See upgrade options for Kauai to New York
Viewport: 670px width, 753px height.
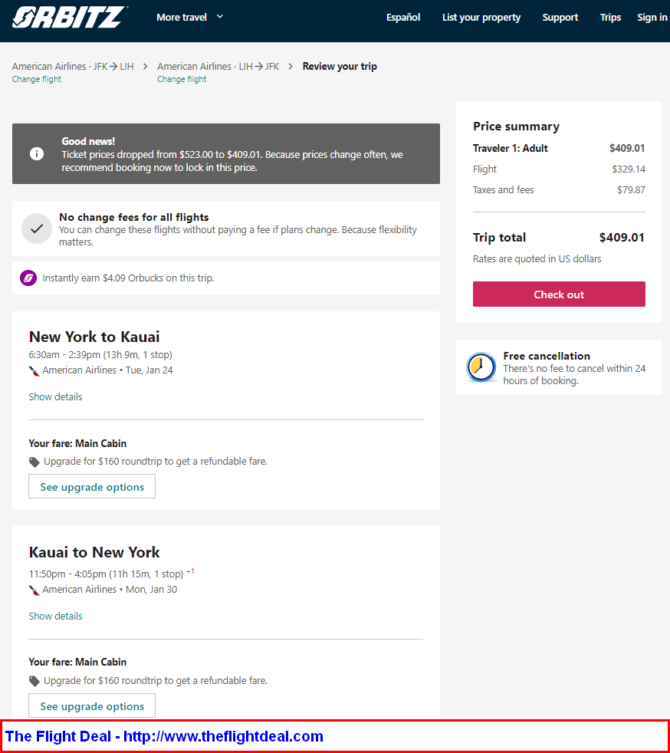(x=92, y=706)
